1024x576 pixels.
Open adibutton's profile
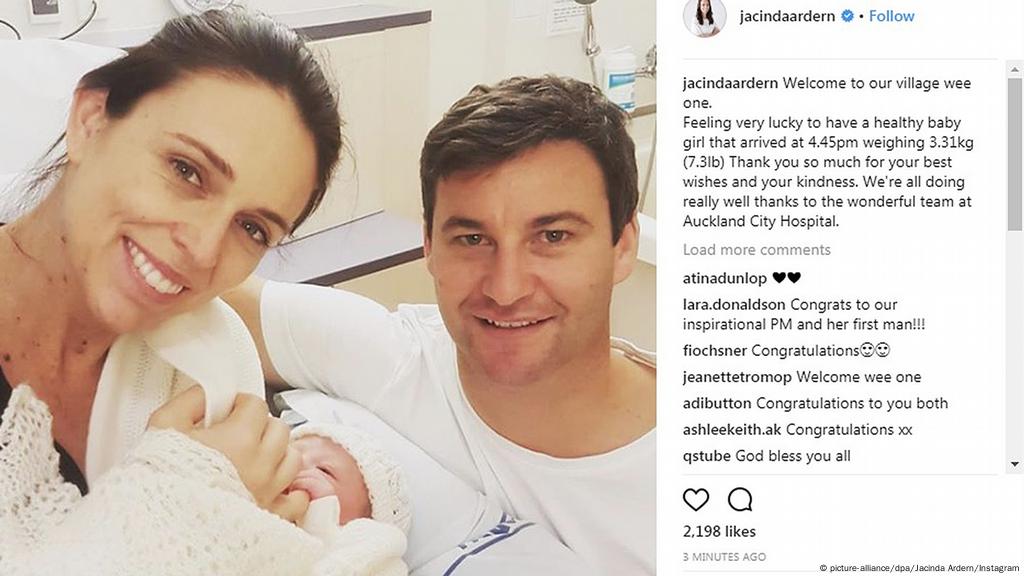click(716, 403)
